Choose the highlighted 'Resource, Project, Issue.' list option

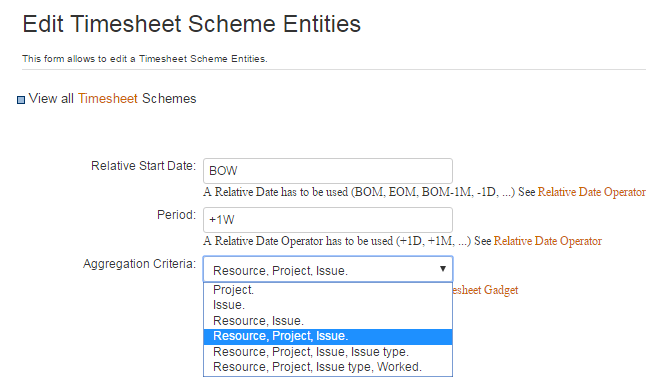328,337
